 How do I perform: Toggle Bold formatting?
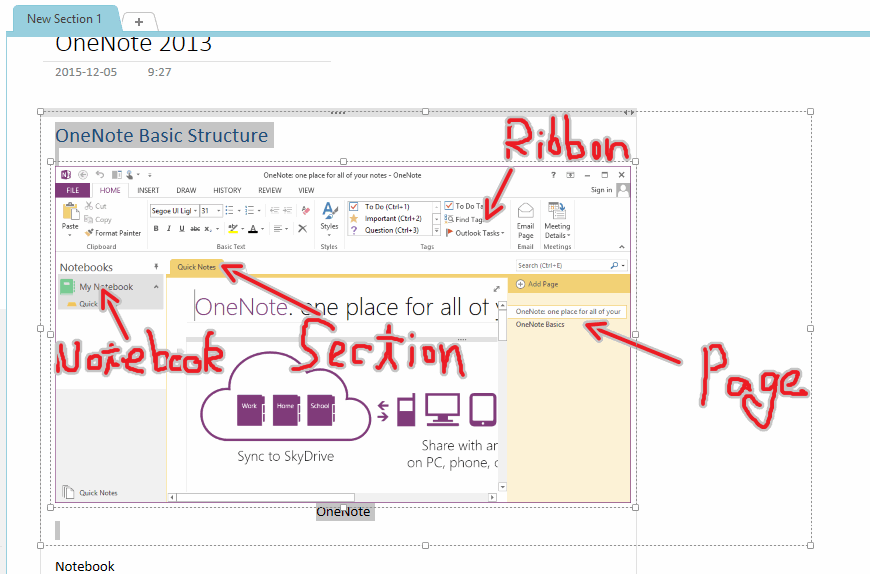pyautogui.click(x=156, y=228)
